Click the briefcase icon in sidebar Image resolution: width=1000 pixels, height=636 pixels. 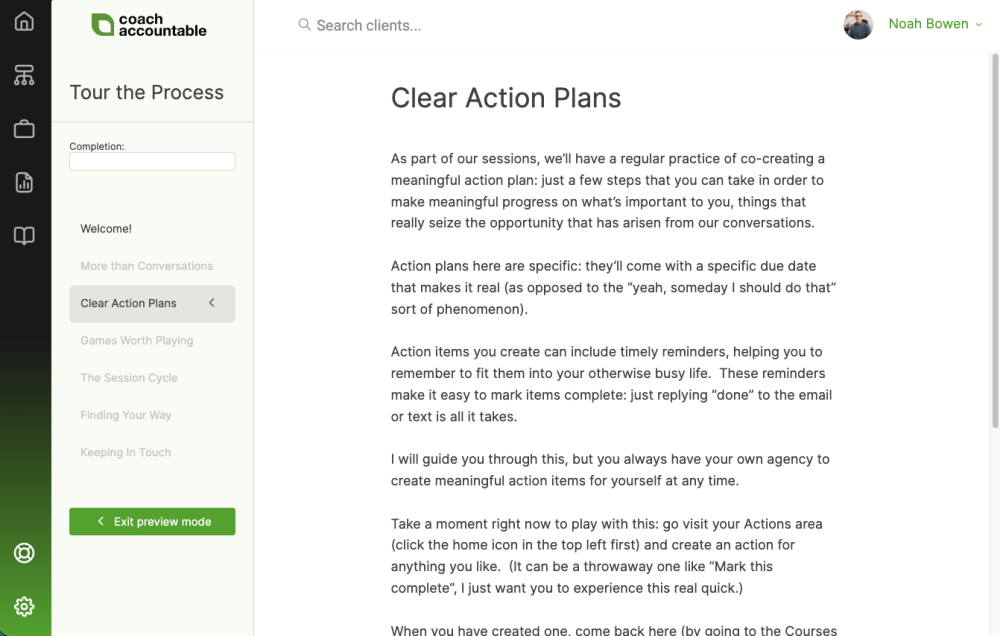tap(24, 129)
